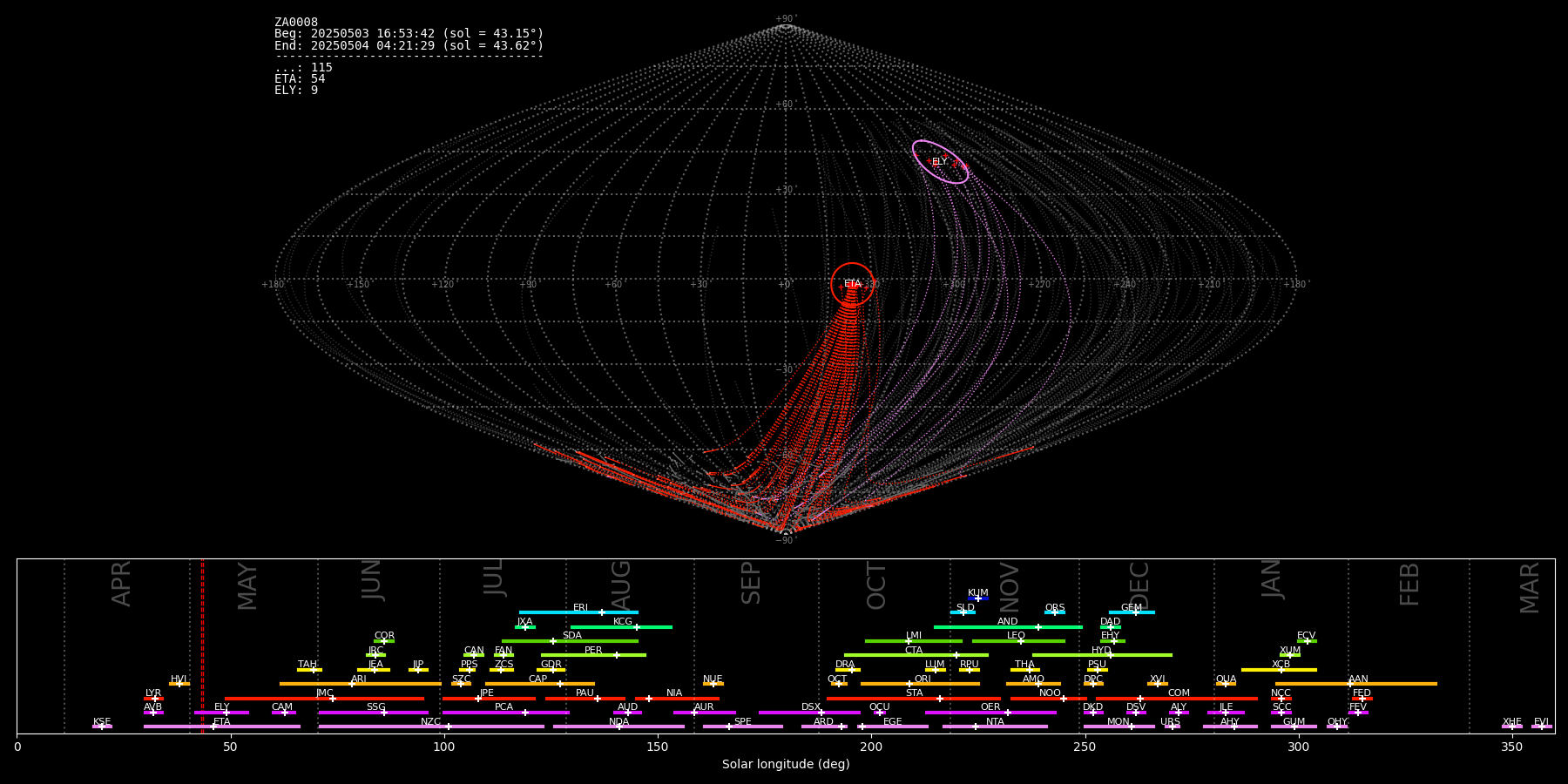Click the QUA shower label
Image resolution: width=1568 pixels, height=784 pixels.
pos(1227,679)
